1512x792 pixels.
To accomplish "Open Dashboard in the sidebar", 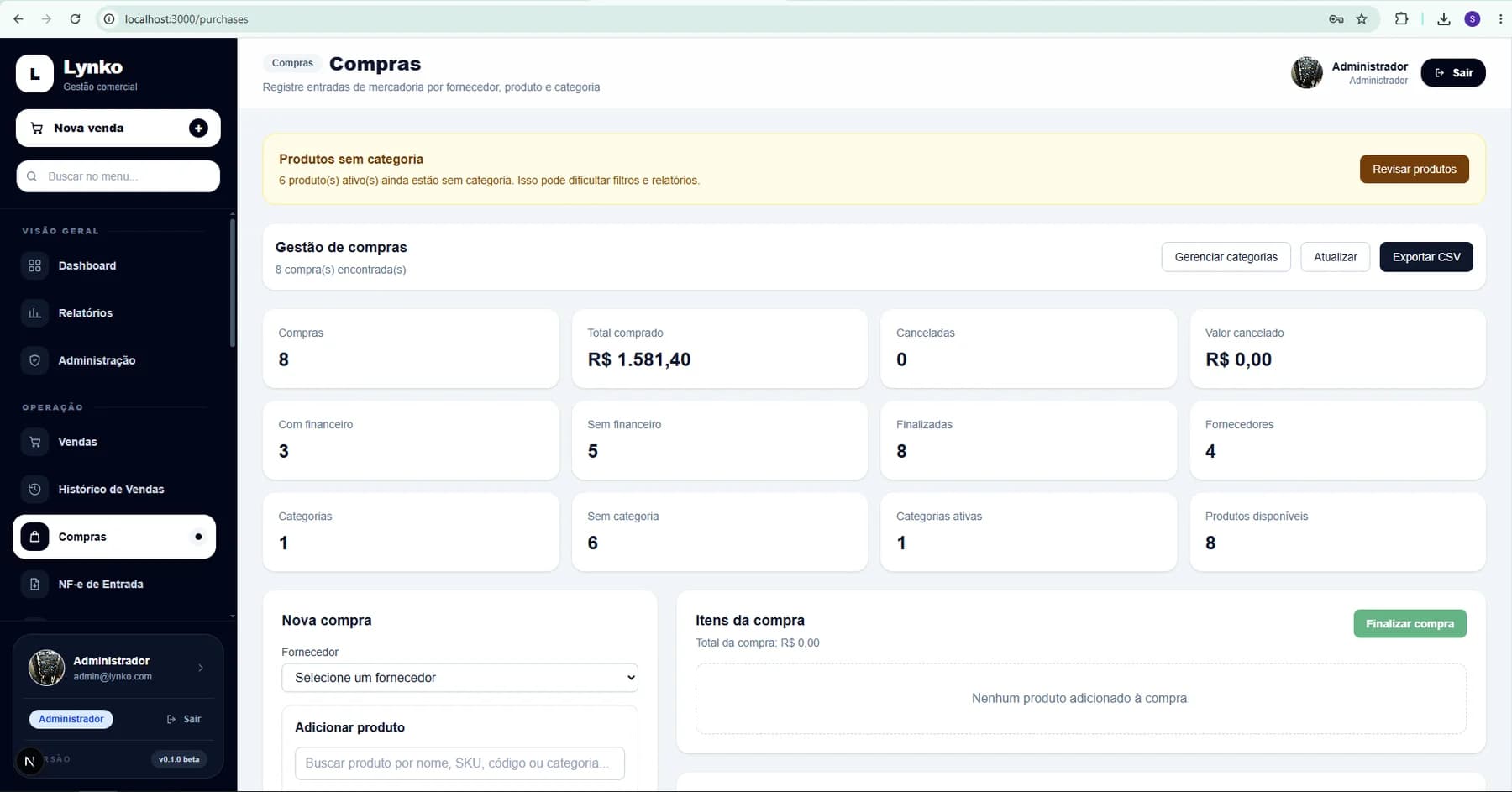I will click(x=114, y=265).
